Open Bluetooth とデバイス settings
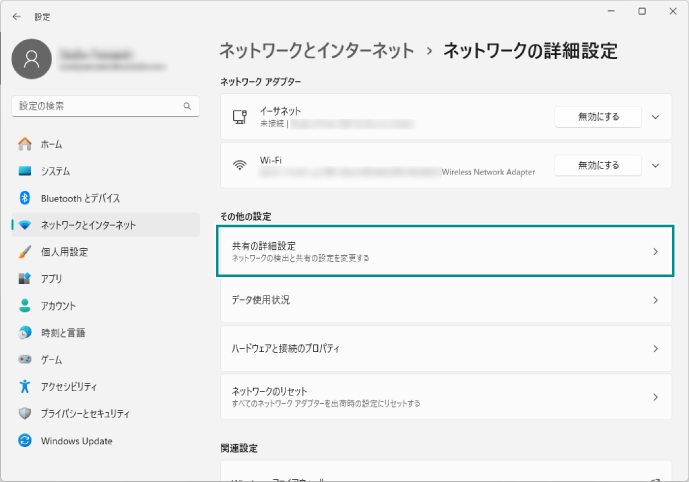 click(x=80, y=198)
